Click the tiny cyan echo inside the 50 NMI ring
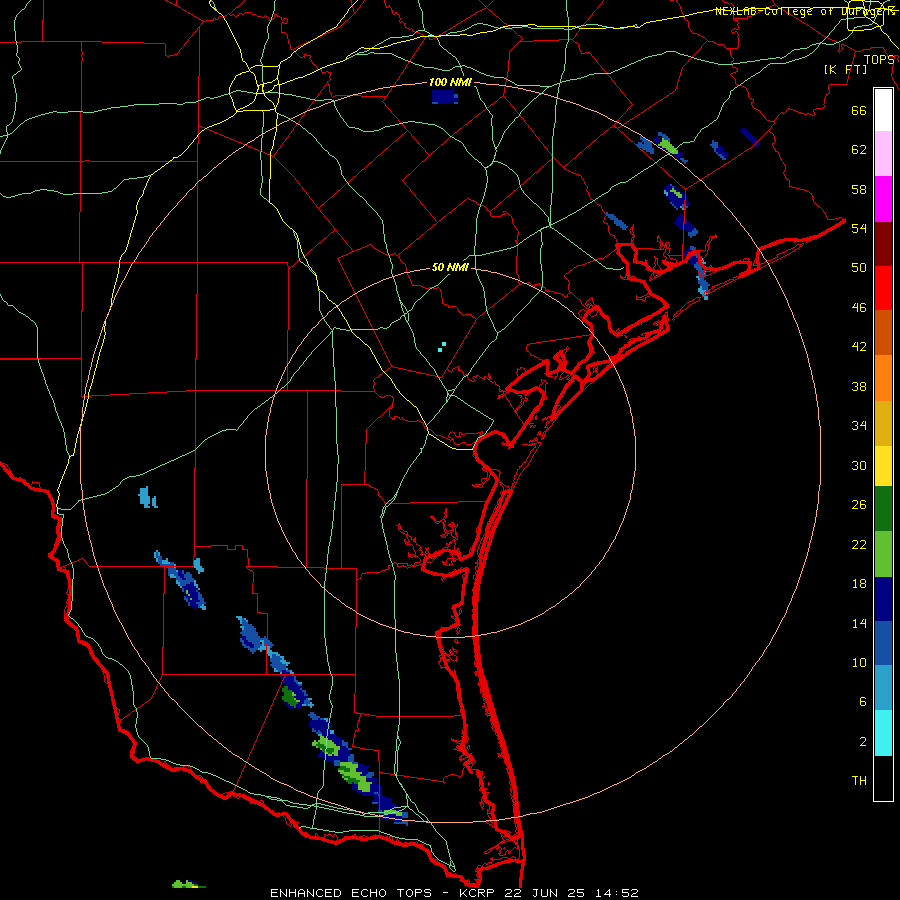The height and width of the screenshot is (900, 900). [442, 347]
